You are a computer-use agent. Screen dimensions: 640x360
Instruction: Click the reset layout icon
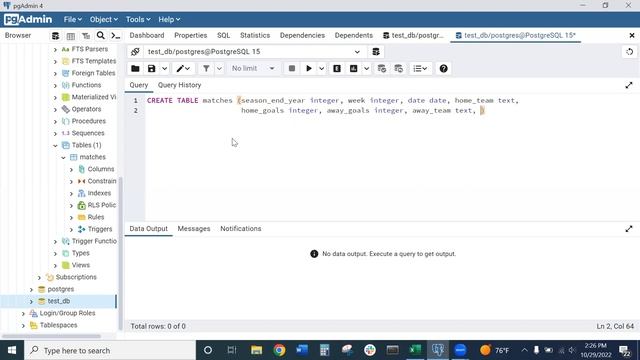point(629,52)
